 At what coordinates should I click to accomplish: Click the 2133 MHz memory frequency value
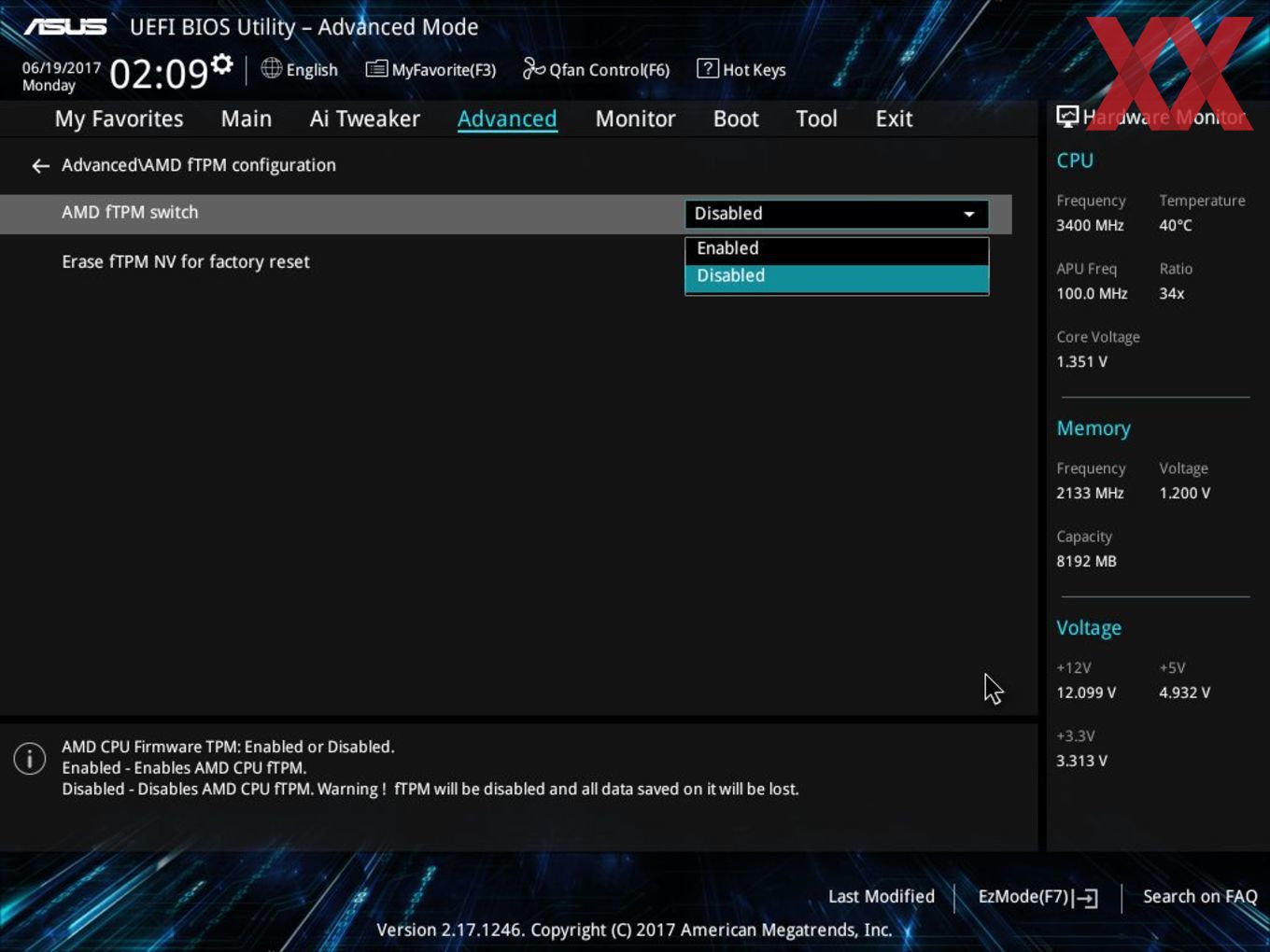[1090, 494]
